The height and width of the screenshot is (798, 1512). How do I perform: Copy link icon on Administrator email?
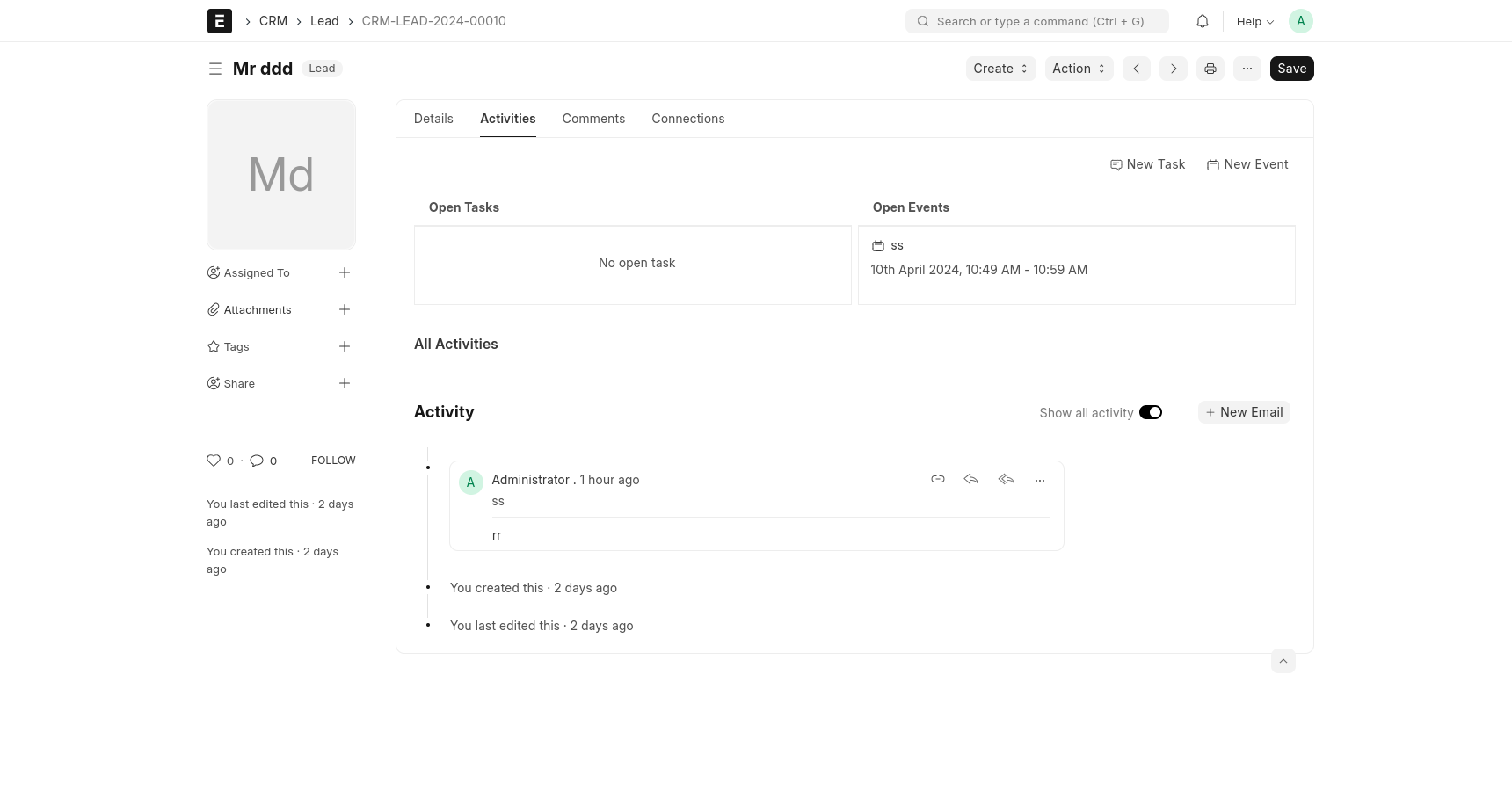tap(937, 480)
